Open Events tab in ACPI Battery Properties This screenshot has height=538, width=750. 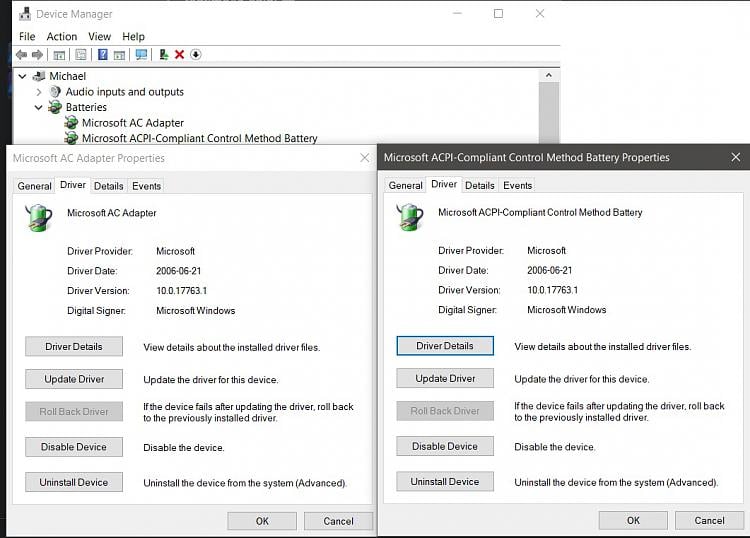[x=518, y=185]
